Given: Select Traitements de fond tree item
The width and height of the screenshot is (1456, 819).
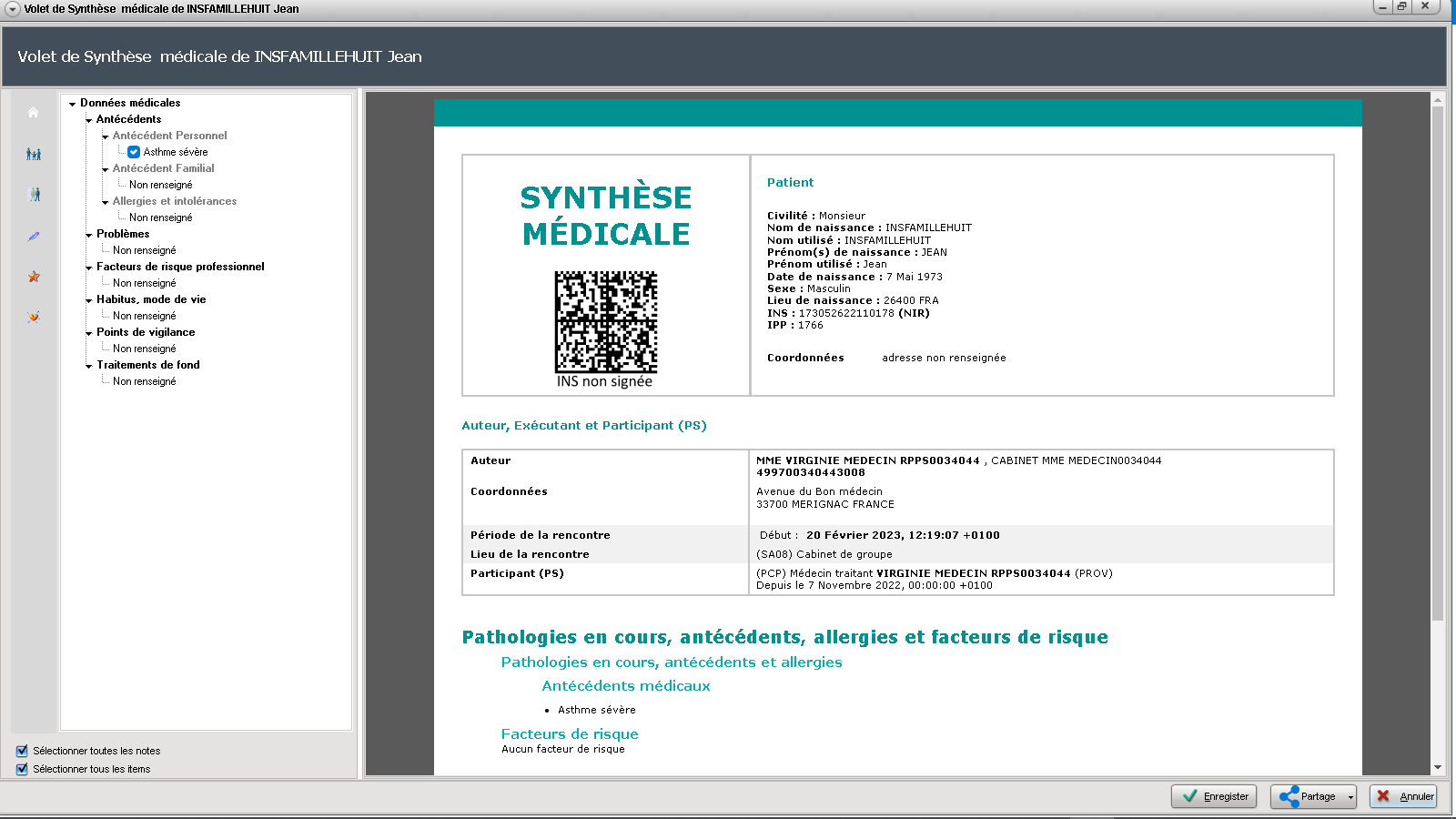Looking at the screenshot, I should coord(148,365).
